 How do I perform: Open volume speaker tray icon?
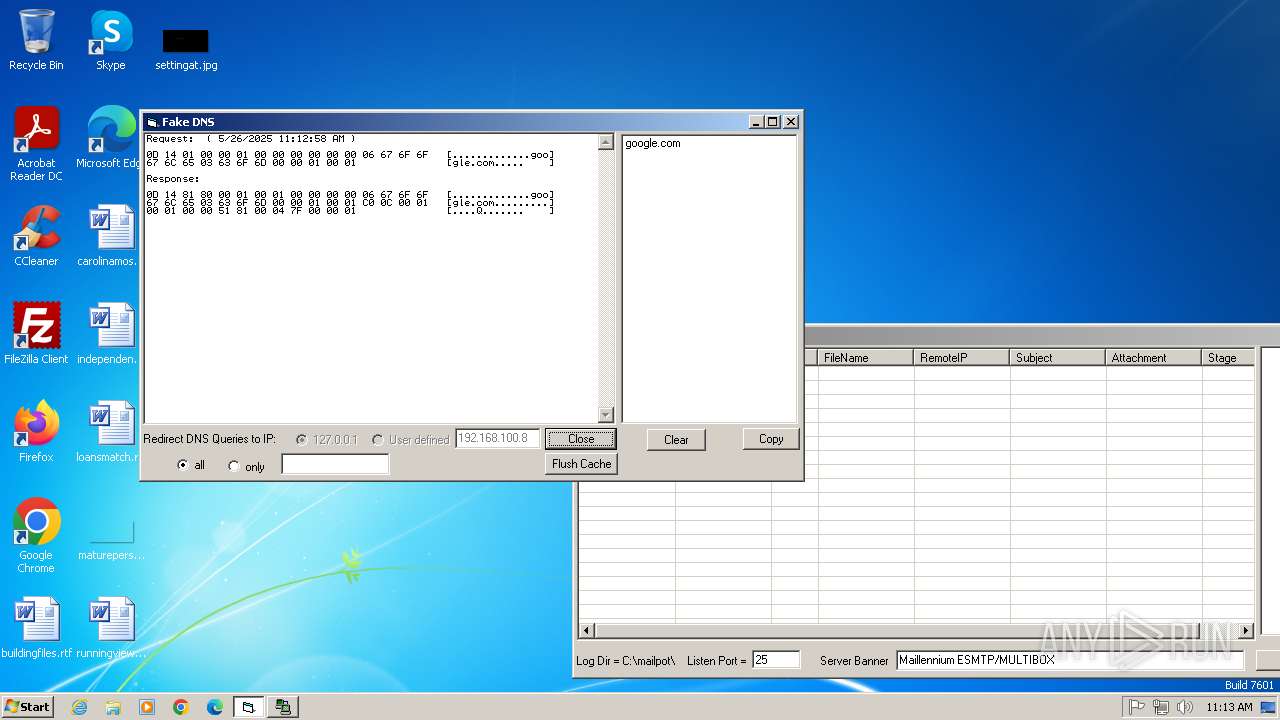(1185, 707)
